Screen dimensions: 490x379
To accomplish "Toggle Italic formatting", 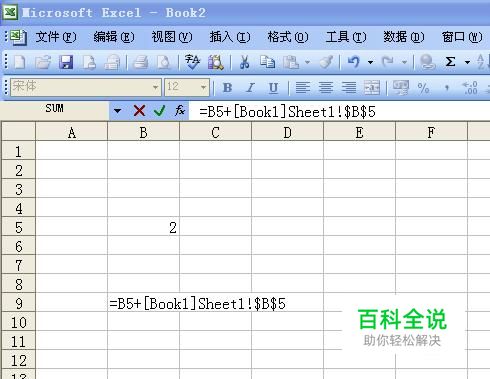I will (x=250, y=88).
